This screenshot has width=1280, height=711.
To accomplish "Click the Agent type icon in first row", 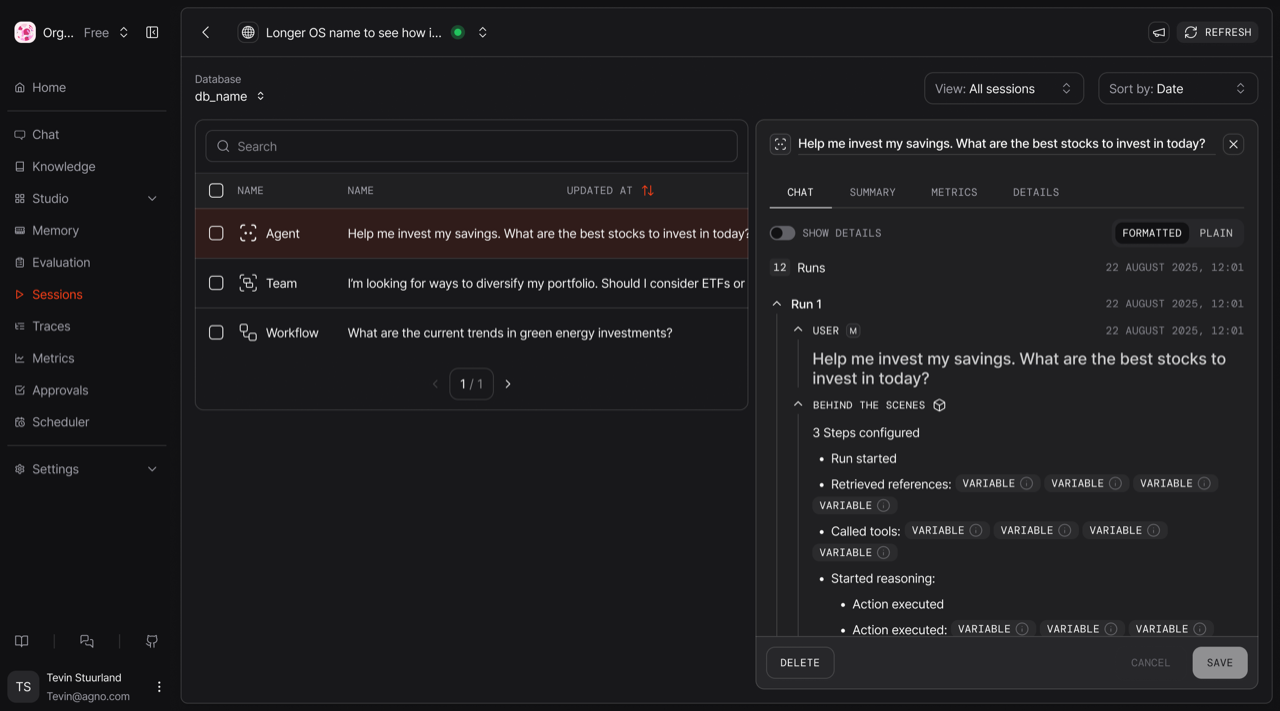I will tap(248, 233).
